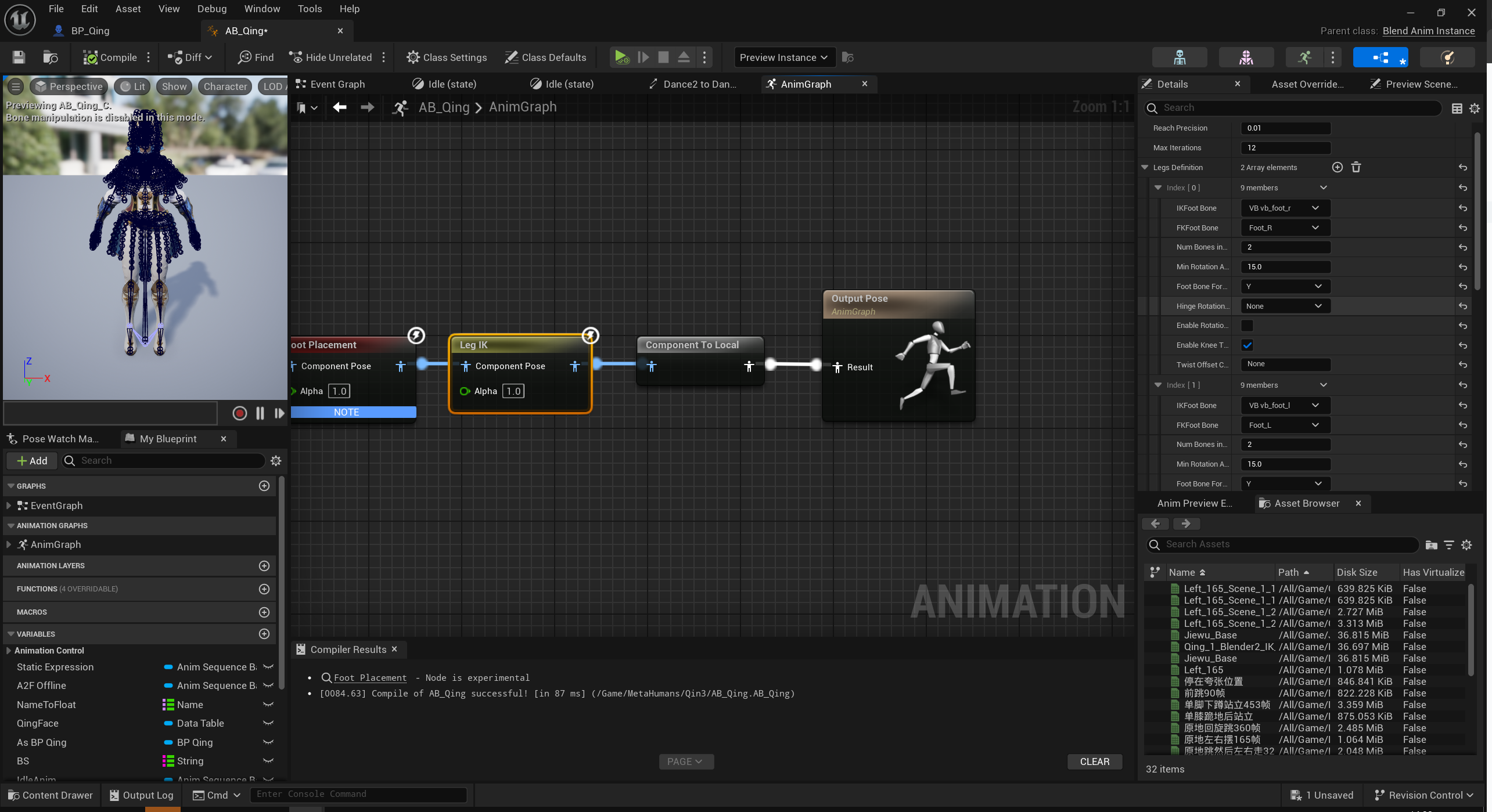This screenshot has width=1492, height=812.
Task: Open the Hinge Rotation Axis dropdown
Action: pyautogui.click(x=1285, y=306)
